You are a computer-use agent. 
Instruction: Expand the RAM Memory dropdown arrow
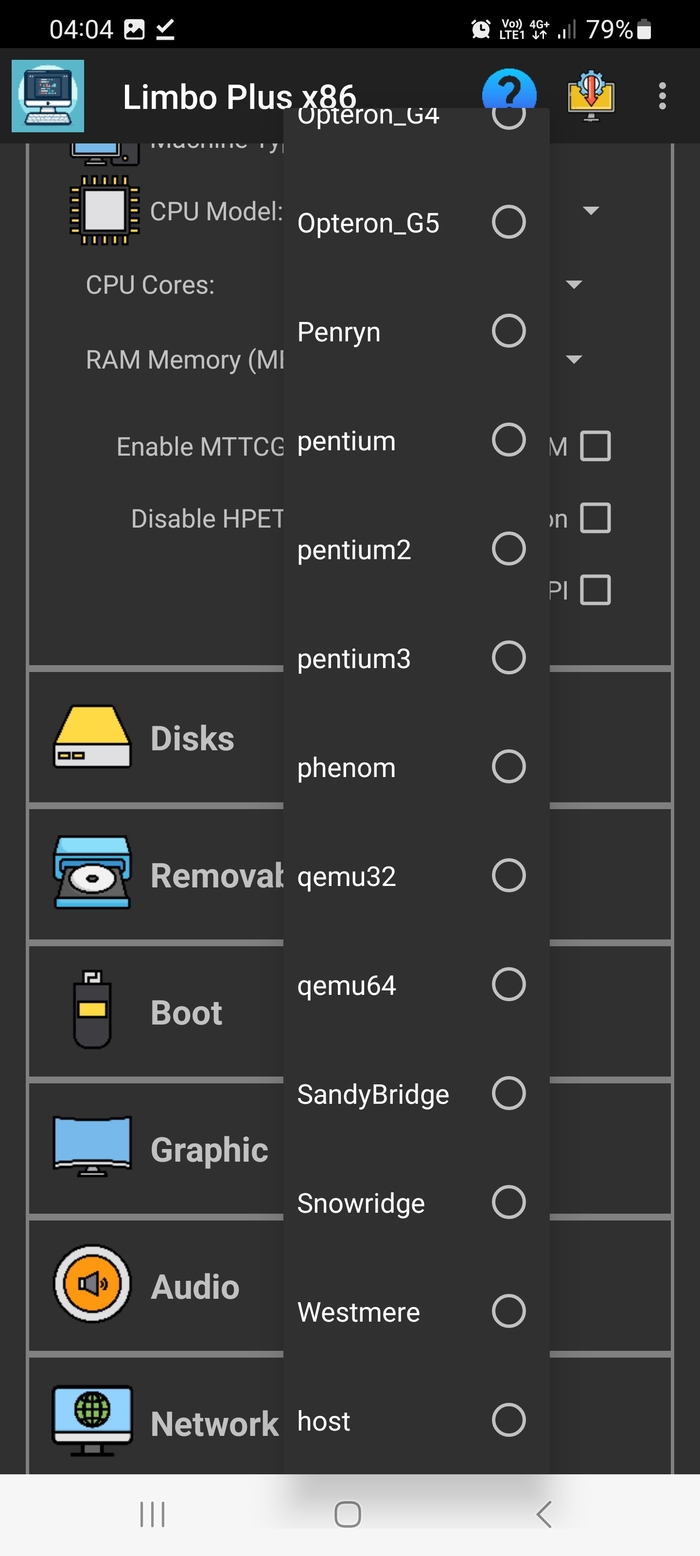[574, 360]
